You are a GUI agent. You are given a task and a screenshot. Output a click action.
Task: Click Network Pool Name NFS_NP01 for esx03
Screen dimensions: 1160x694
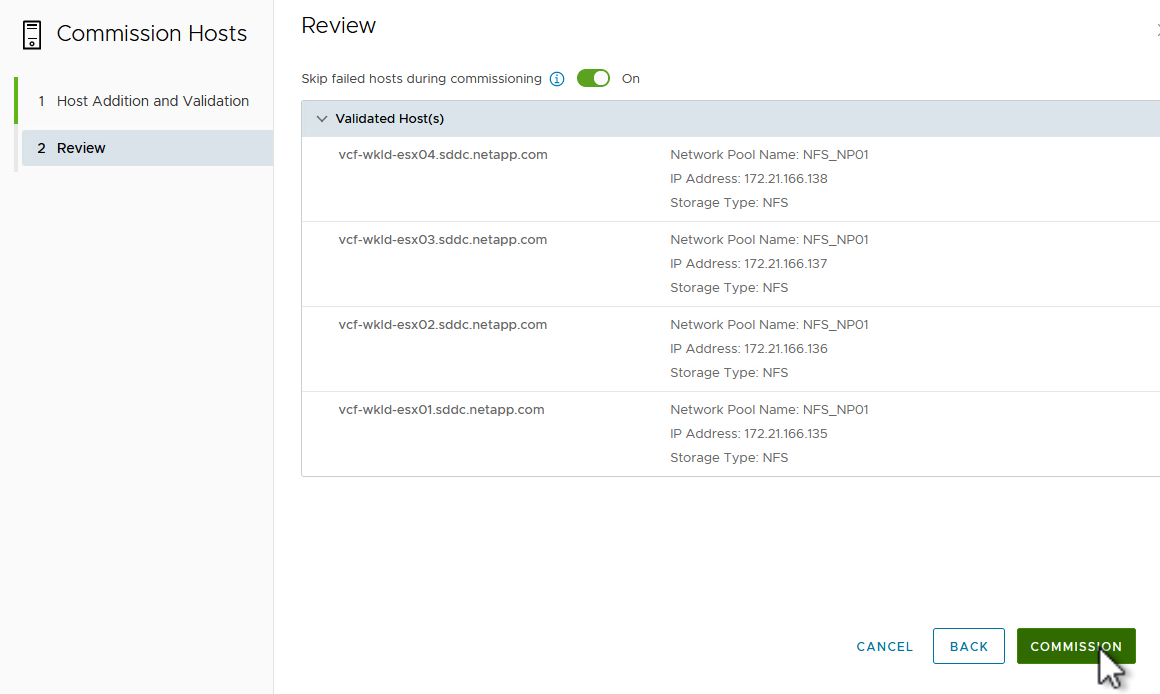click(x=769, y=240)
